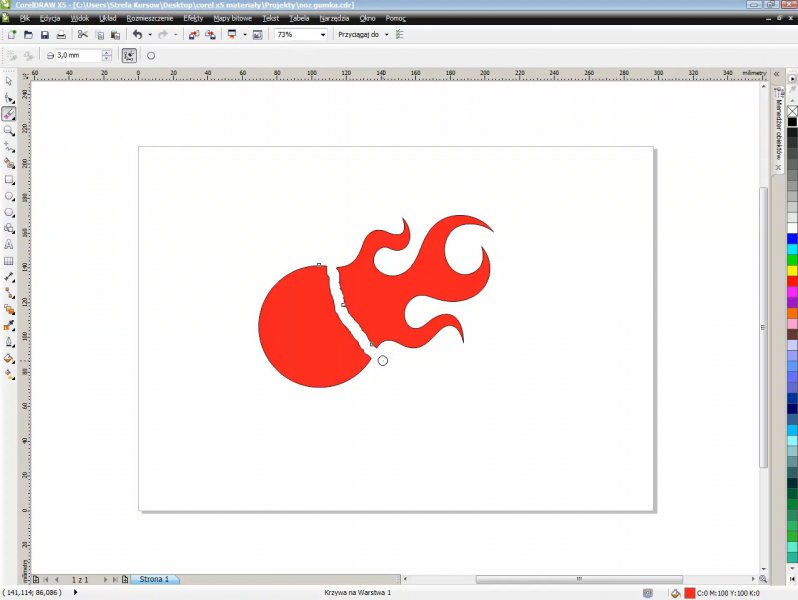Expand the Przyciągaj do dropdown

pyautogui.click(x=386, y=34)
